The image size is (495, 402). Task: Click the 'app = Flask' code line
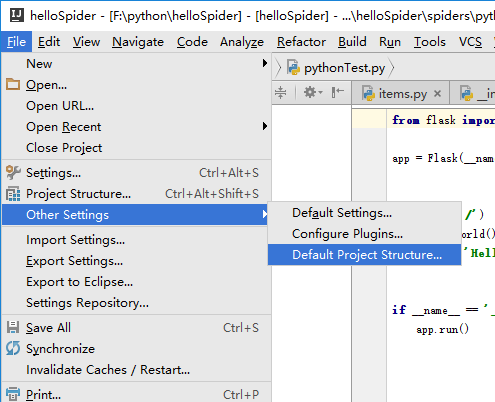(443, 158)
